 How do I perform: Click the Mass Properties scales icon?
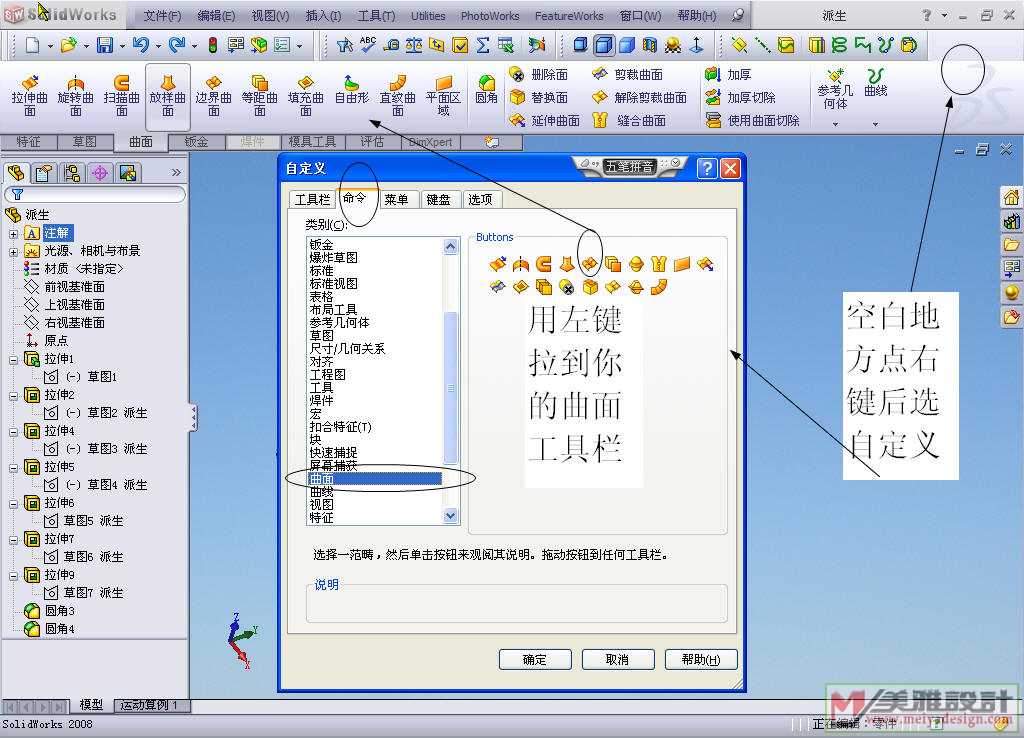pos(414,44)
